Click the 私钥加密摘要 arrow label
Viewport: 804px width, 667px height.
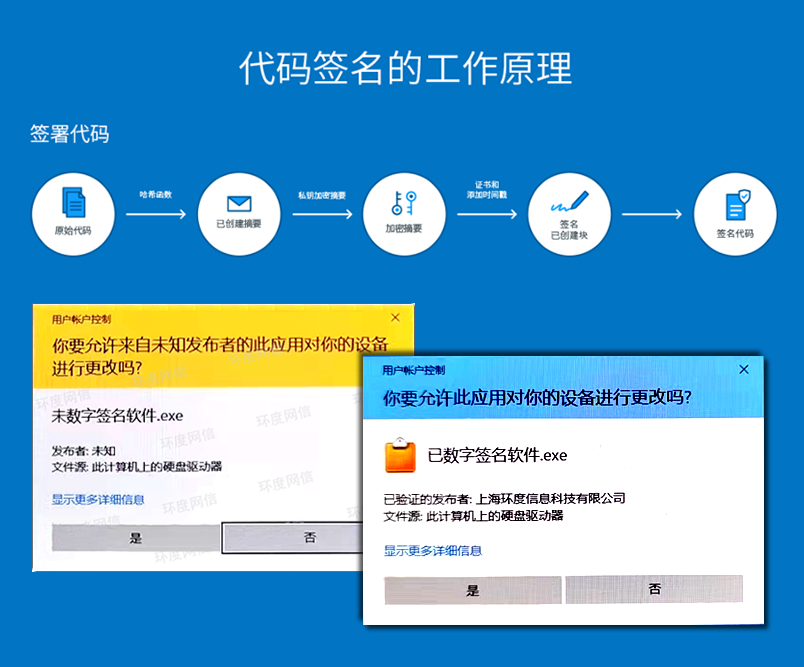[x=320, y=195]
